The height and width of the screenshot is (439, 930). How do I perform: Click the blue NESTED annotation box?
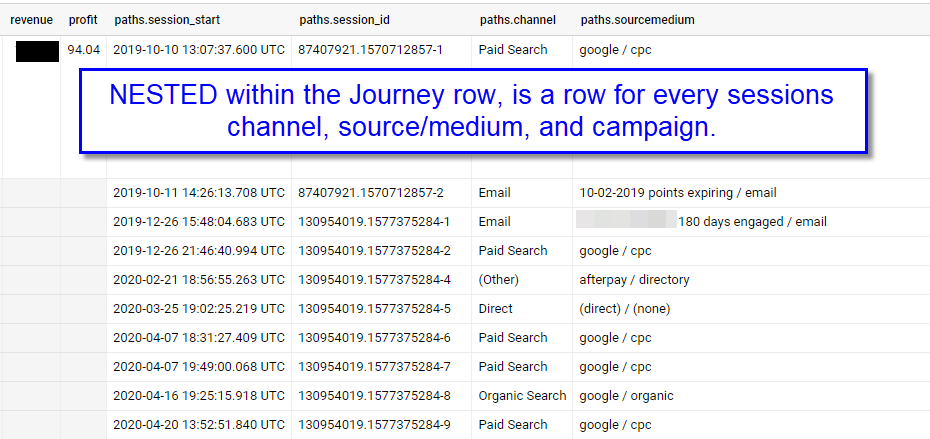pyautogui.click(x=473, y=111)
